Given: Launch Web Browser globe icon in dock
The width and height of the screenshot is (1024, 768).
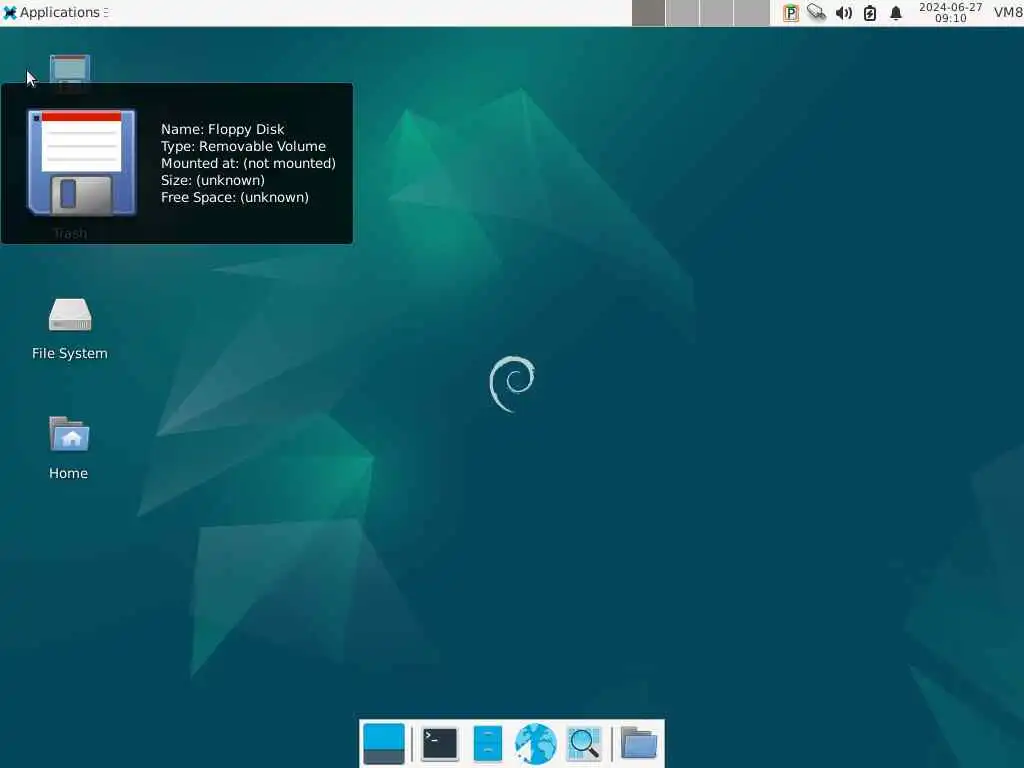Looking at the screenshot, I should [x=536, y=744].
